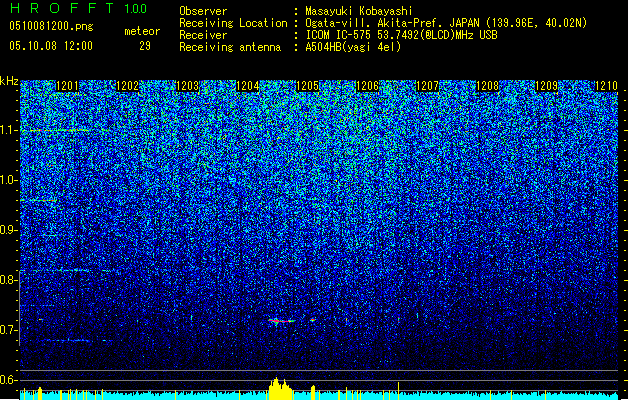The height and width of the screenshot is (400, 629).
Task: Click the antenna A504HB(yagi 4el) text
Action: tap(353, 47)
